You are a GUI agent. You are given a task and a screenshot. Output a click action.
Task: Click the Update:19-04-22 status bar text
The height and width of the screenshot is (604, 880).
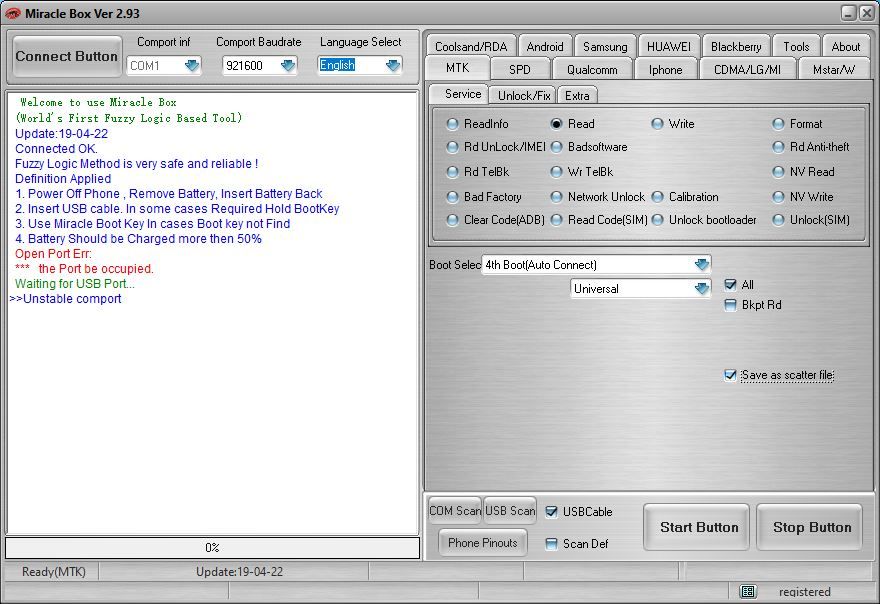pos(239,572)
